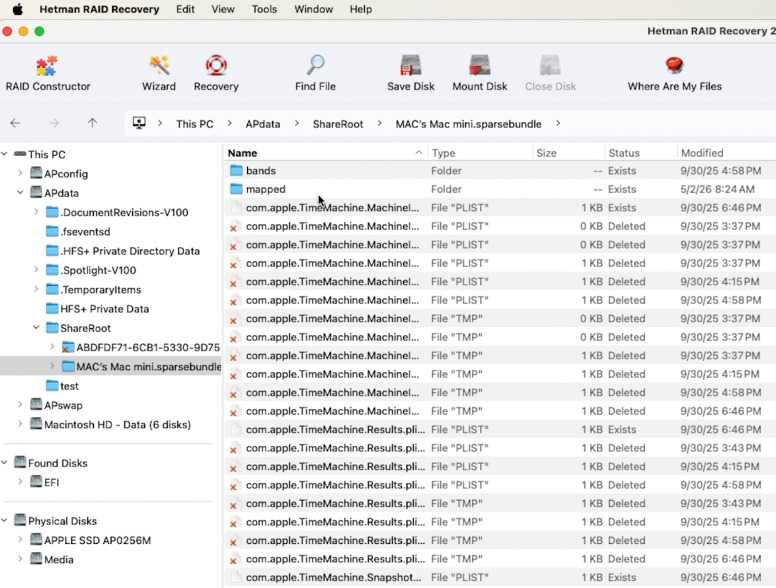Expand the EFI disk node
The image size is (776, 588).
point(20,482)
